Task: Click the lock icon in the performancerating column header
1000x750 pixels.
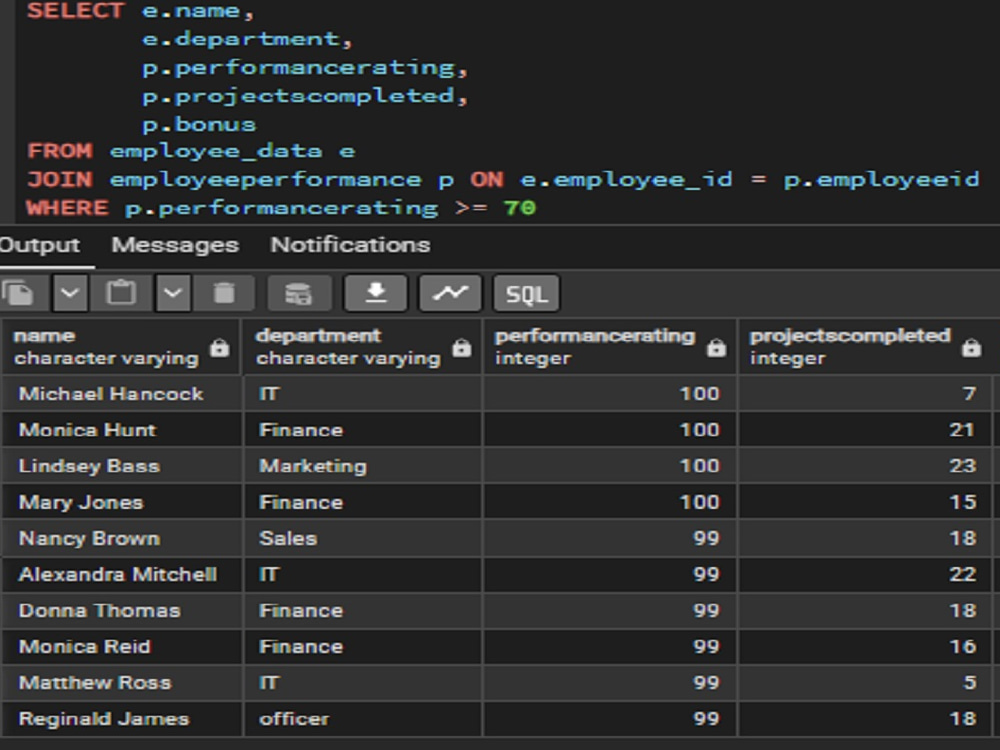Action: click(x=716, y=348)
